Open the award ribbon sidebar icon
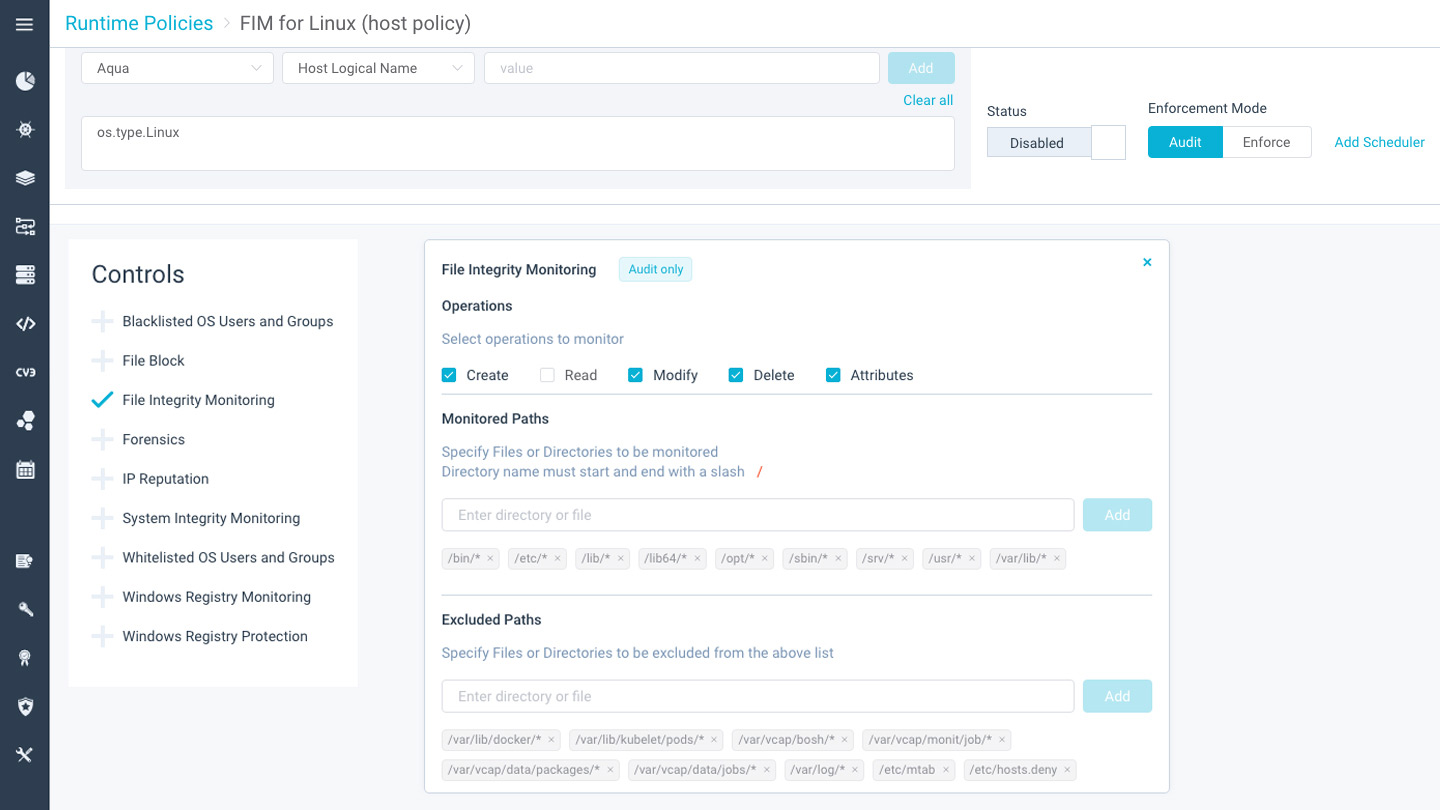The height and width of the screenshot is (810, 1440). point(25,657)
